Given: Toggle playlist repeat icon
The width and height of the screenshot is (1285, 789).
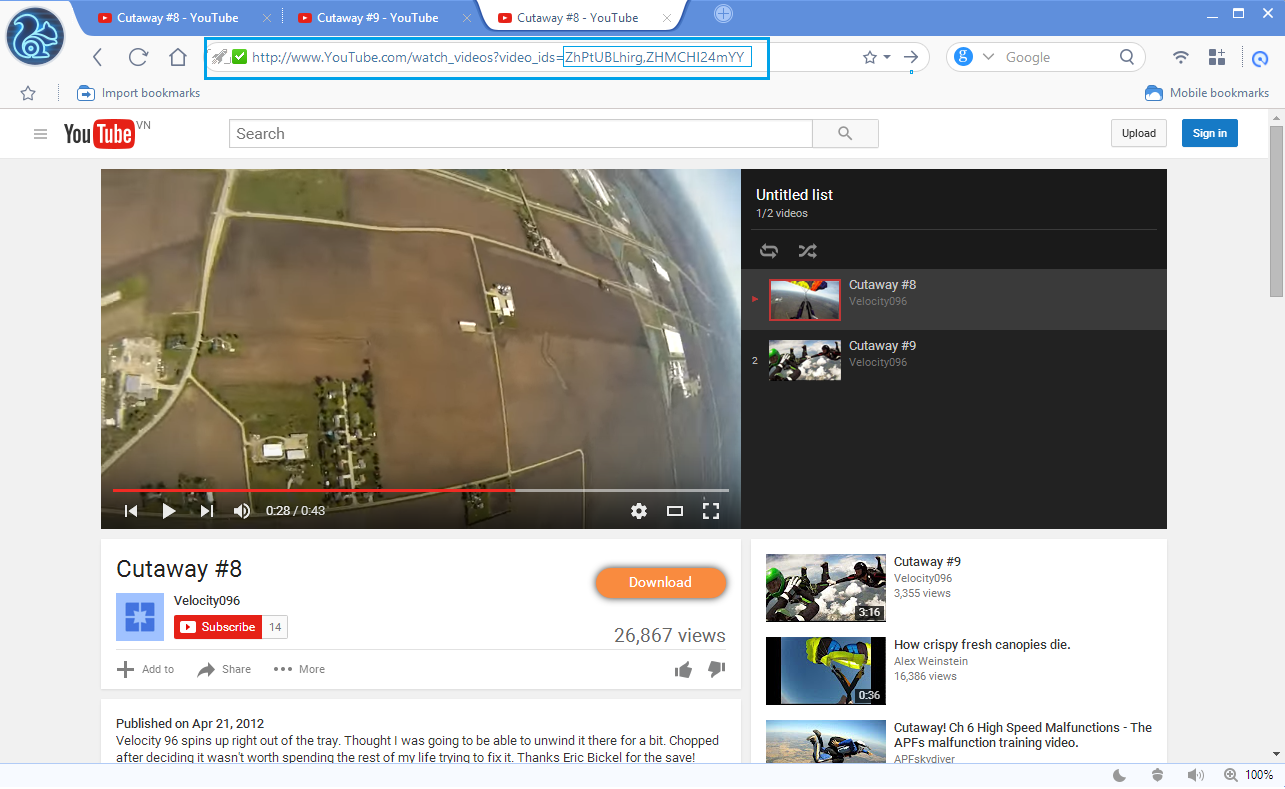Looking at the screenshot, I should pyautogui.click(x=769, y=251).
